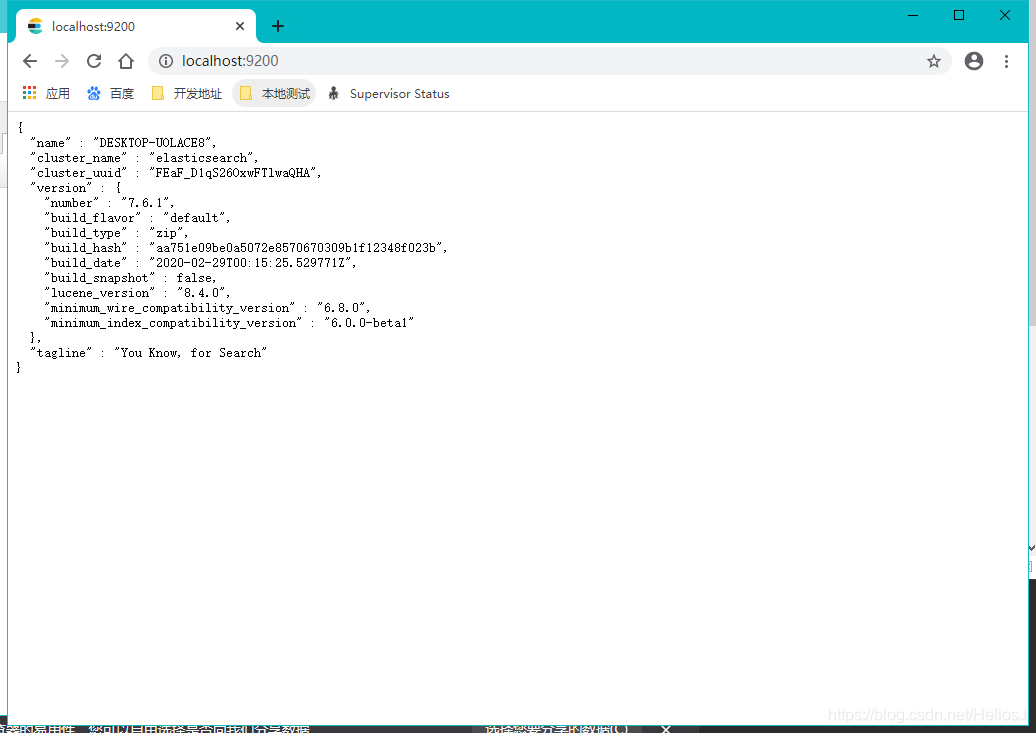Click the build_hash value starting "aa751e09"
Image resolution: width=1036 pixels, height=733 pixels.
(295, 248)
